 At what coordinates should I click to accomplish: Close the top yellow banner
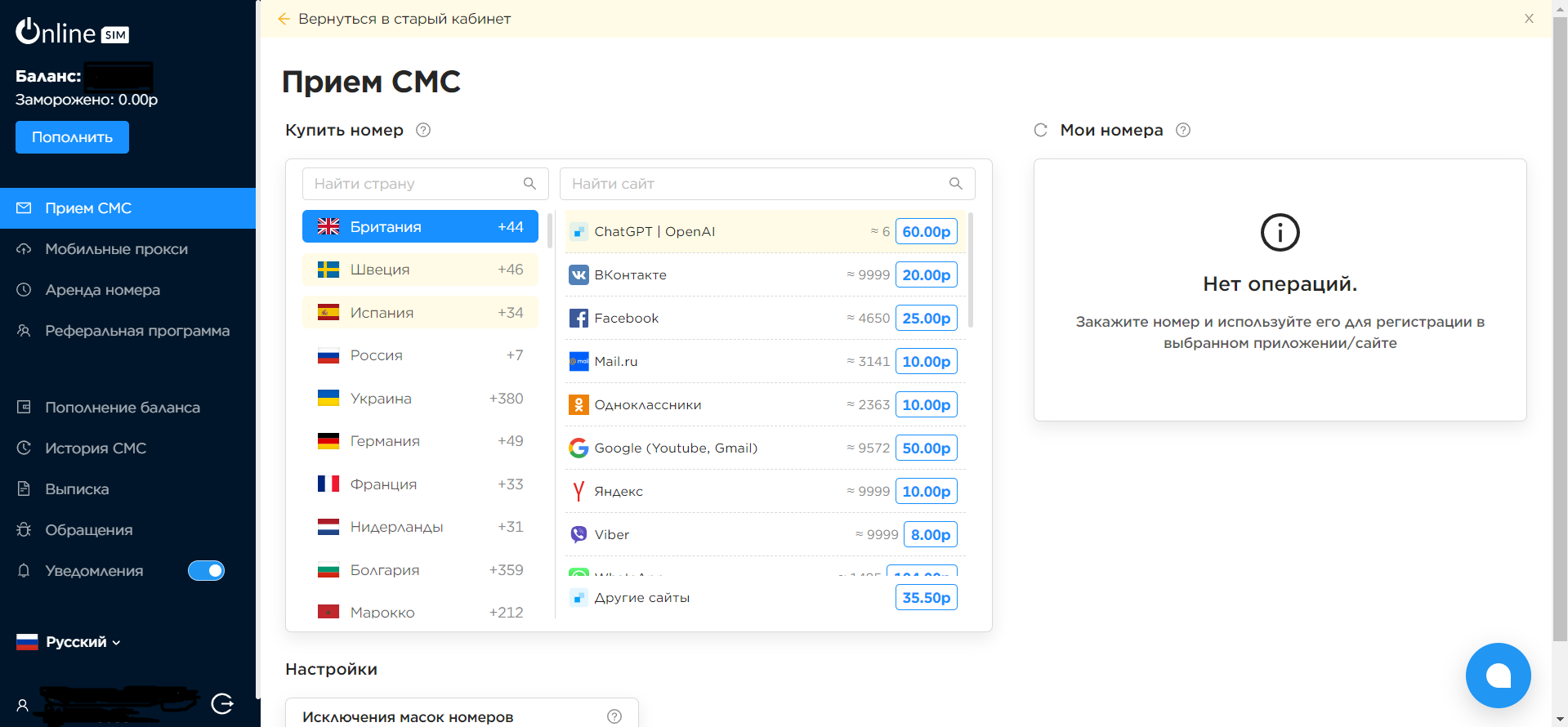1529,19
